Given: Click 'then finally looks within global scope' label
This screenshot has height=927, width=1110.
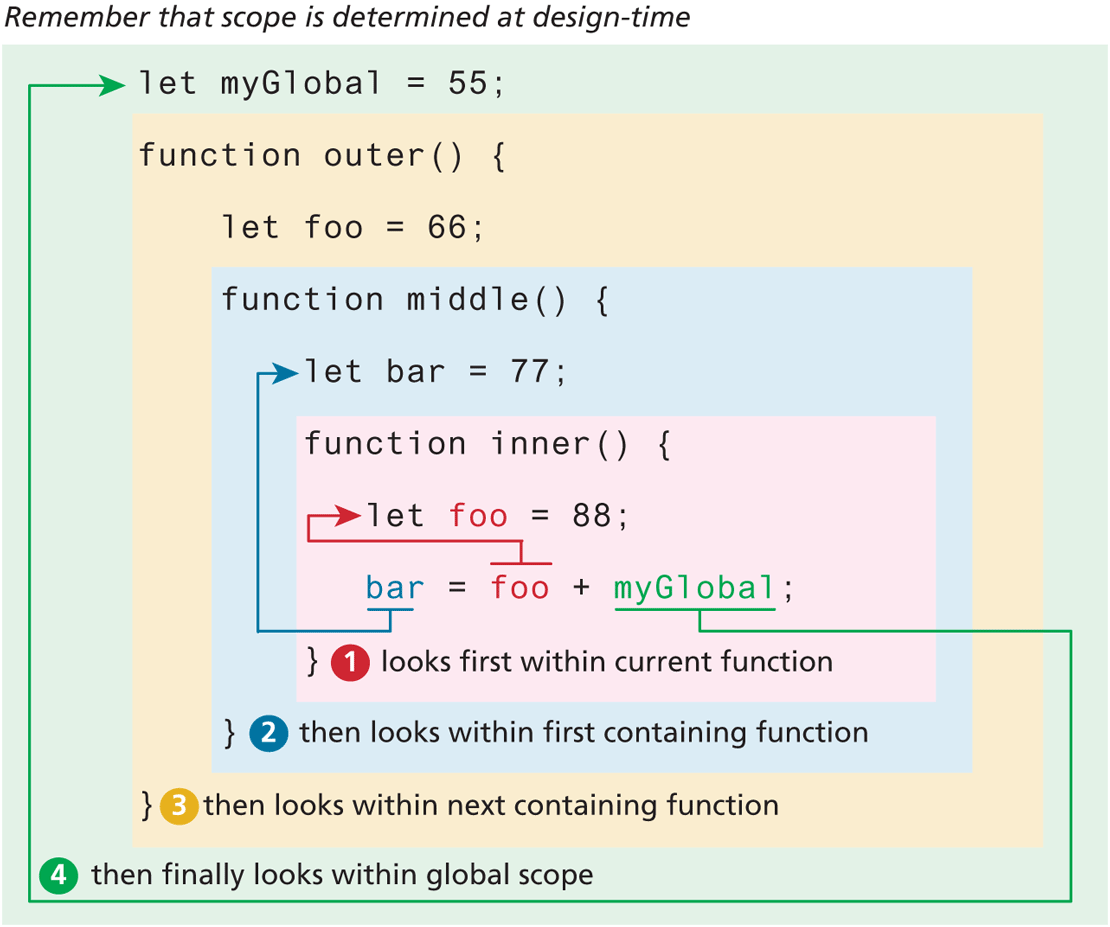Looking at the screenshot, I should point(342,875).
